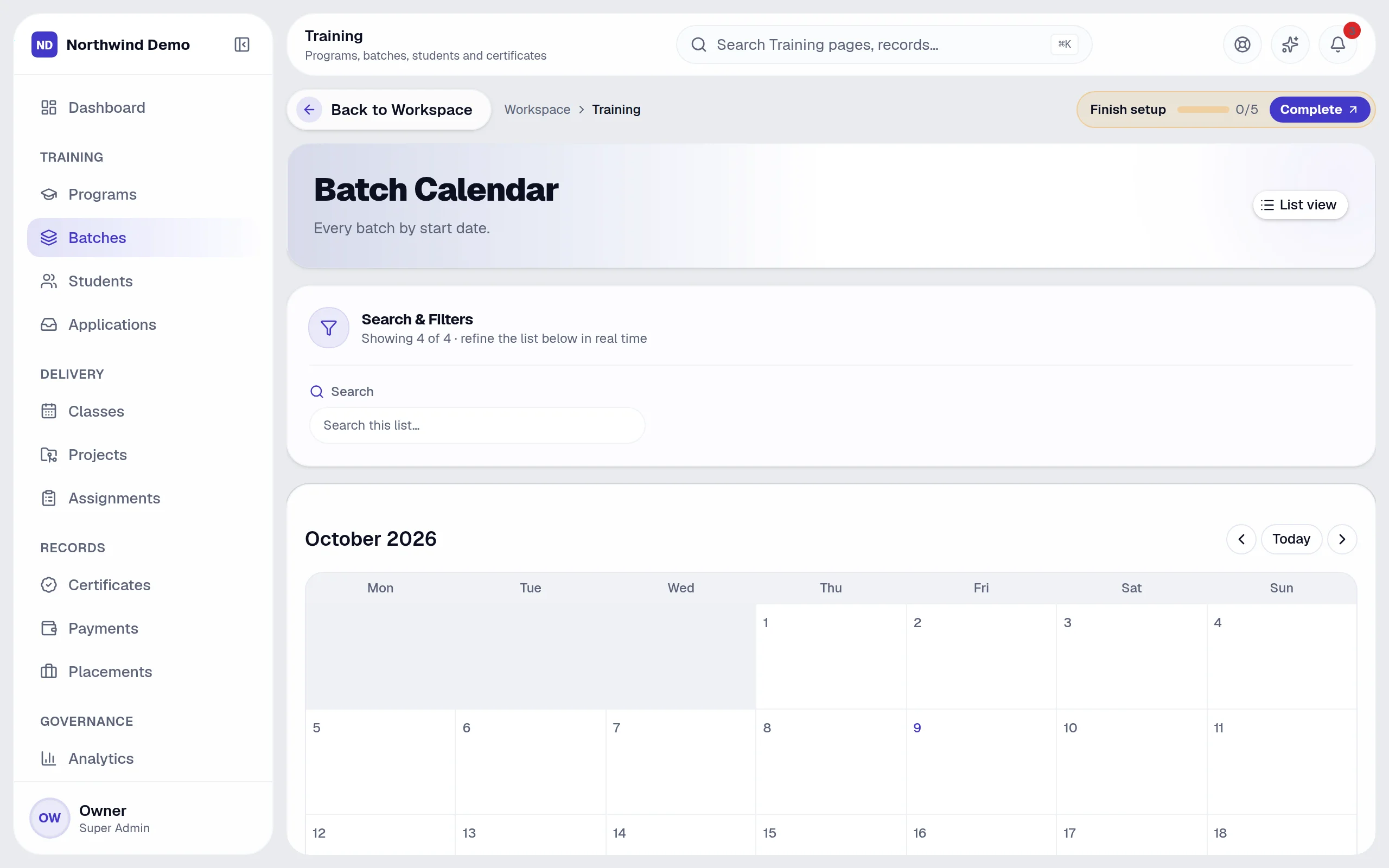The height and width of the screenshot is (868, 1389).
Task: Click Finish setup progress bar
Action: click(1202, 109)
